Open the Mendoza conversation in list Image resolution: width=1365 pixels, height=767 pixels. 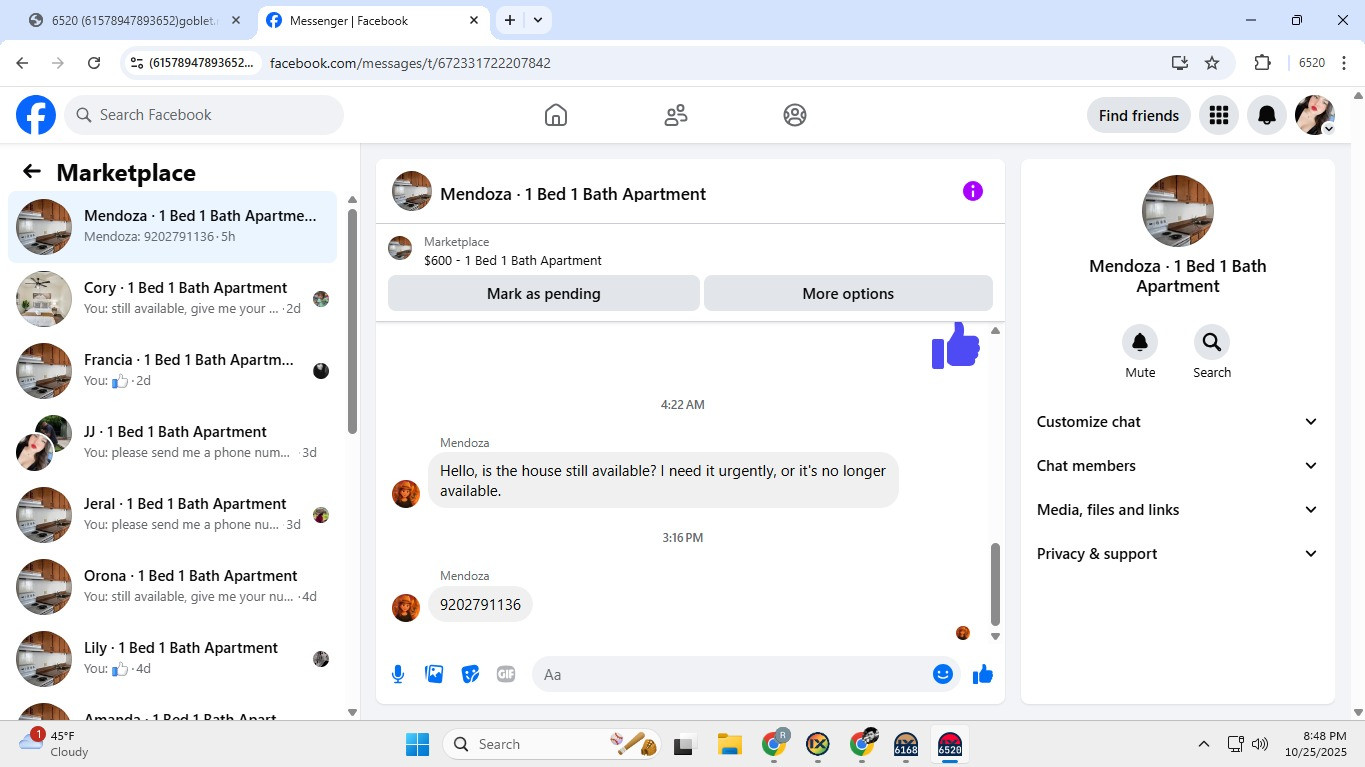click(173, 227)
